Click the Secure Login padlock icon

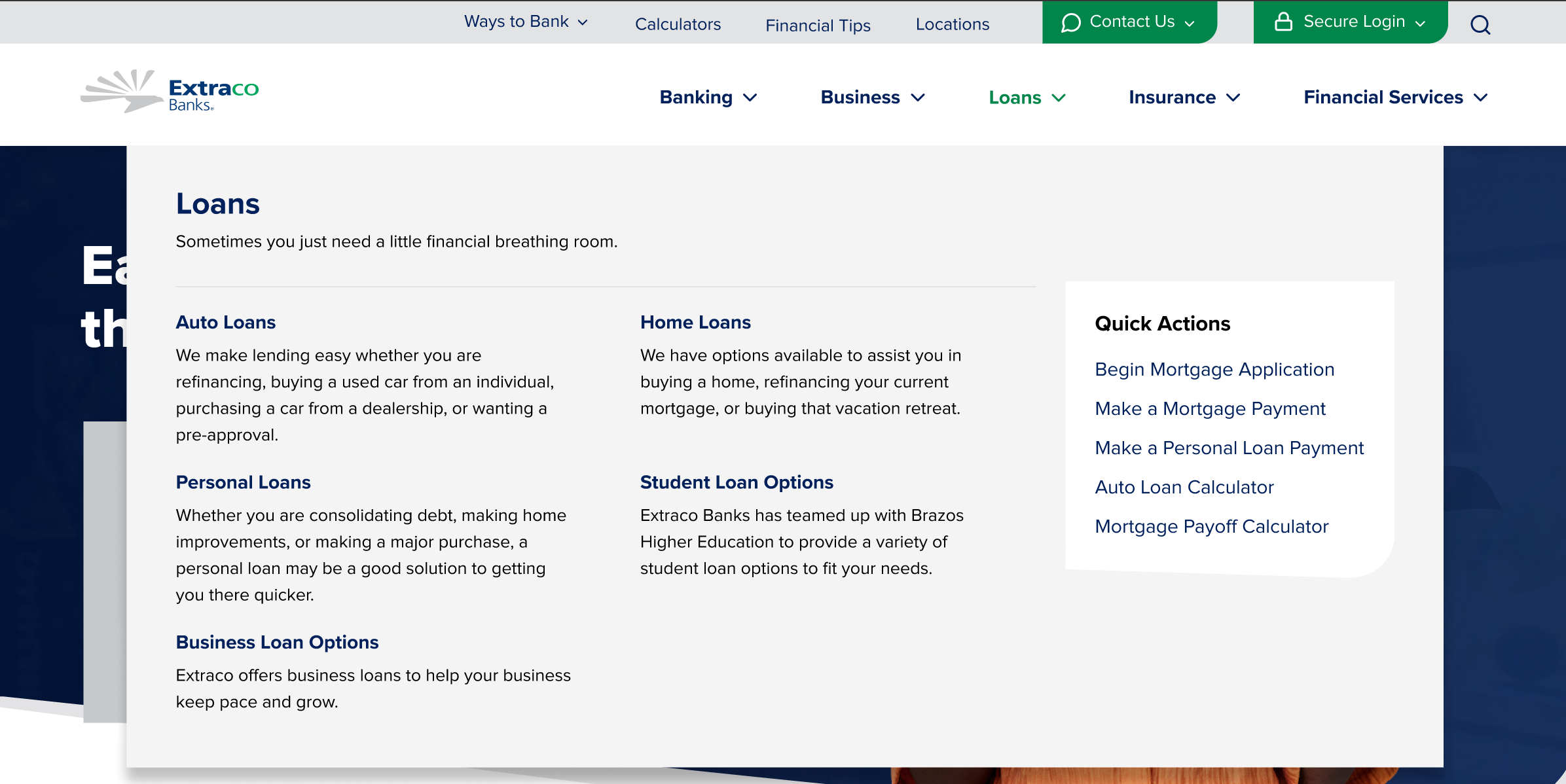pyautogui.click(x=1283, y=22)
